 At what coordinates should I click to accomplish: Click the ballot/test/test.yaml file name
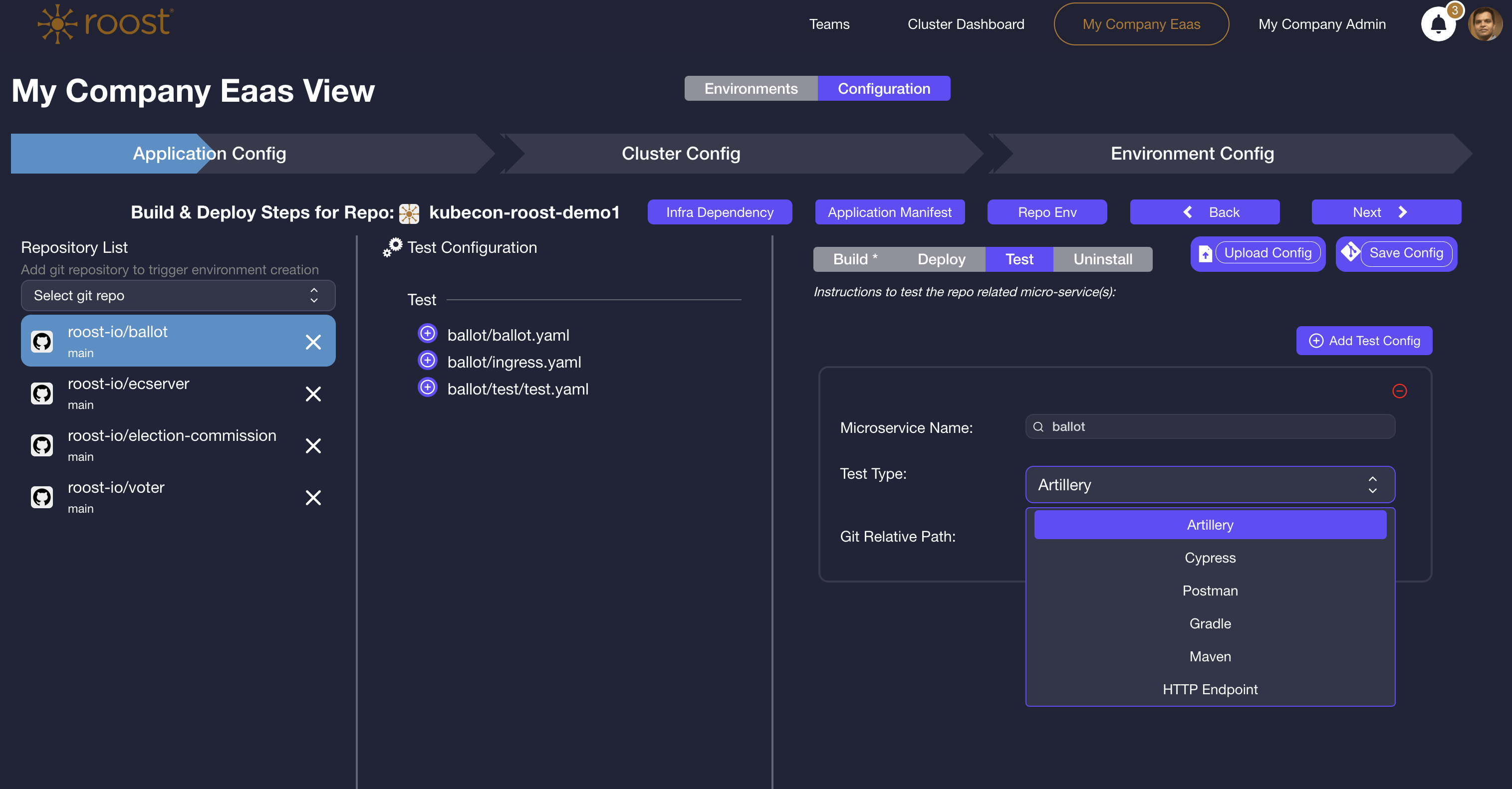tap(517, 389)
